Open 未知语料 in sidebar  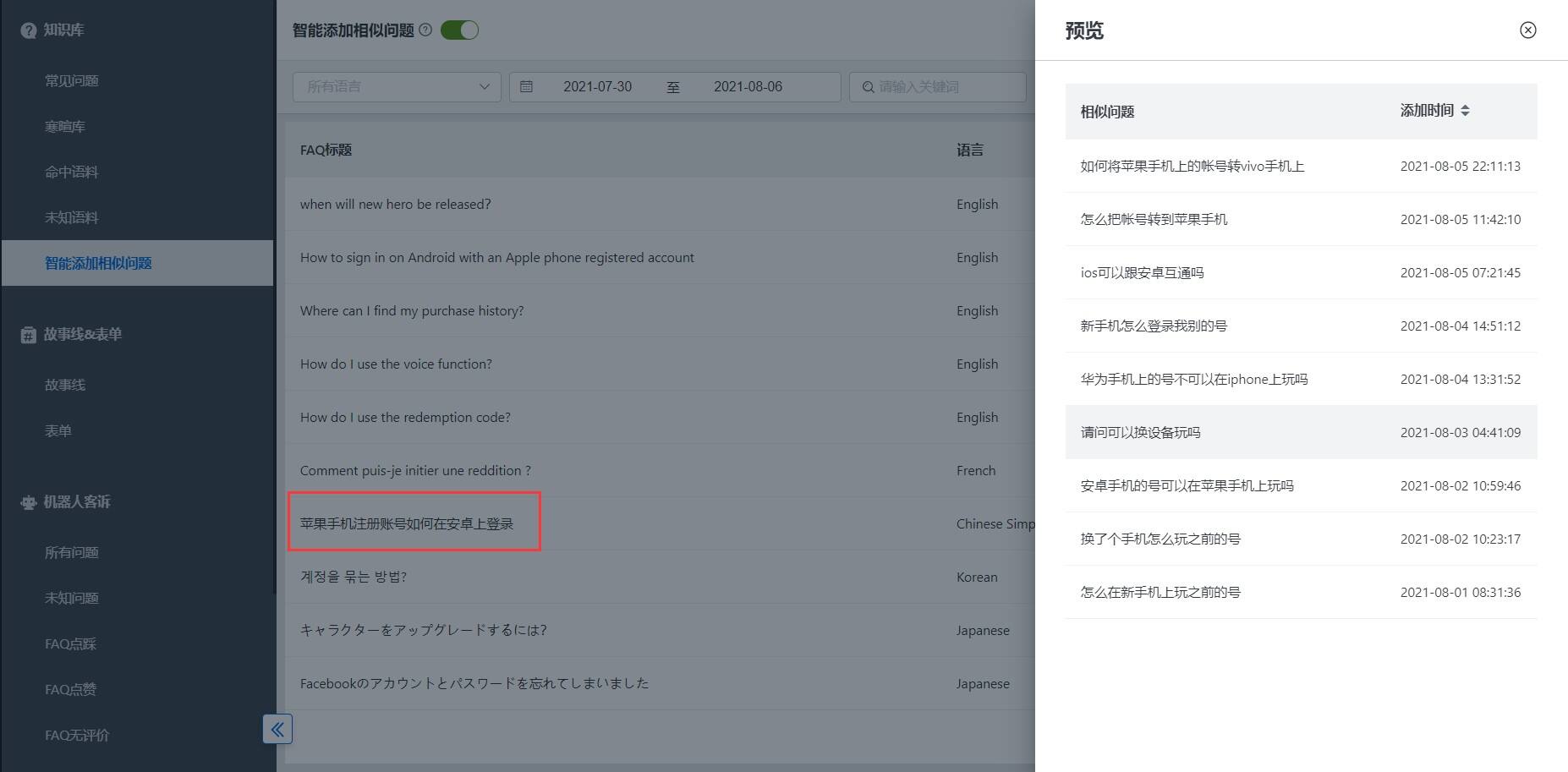click(x=72, y=218)
